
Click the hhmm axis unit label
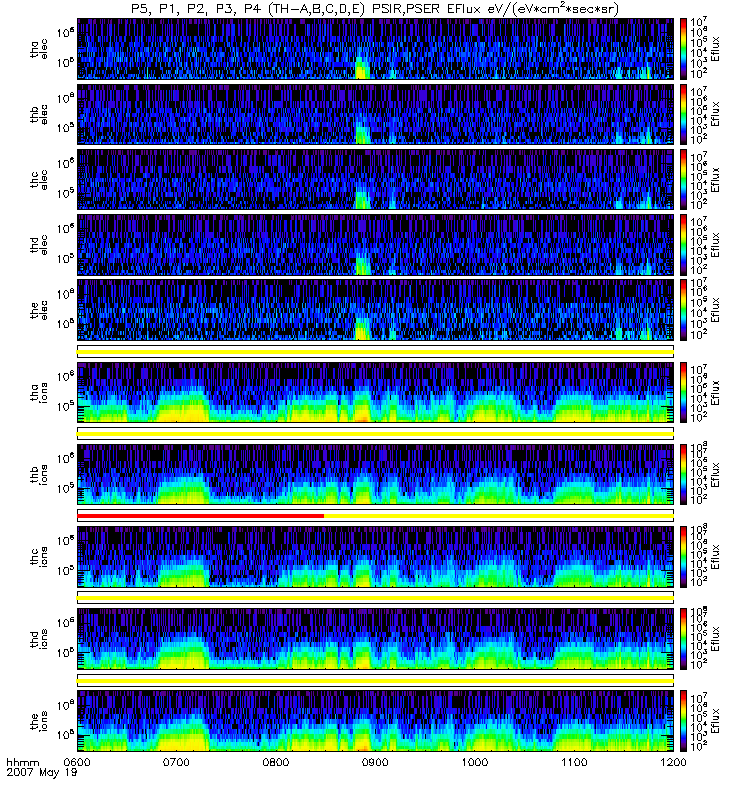pos(22,762)
